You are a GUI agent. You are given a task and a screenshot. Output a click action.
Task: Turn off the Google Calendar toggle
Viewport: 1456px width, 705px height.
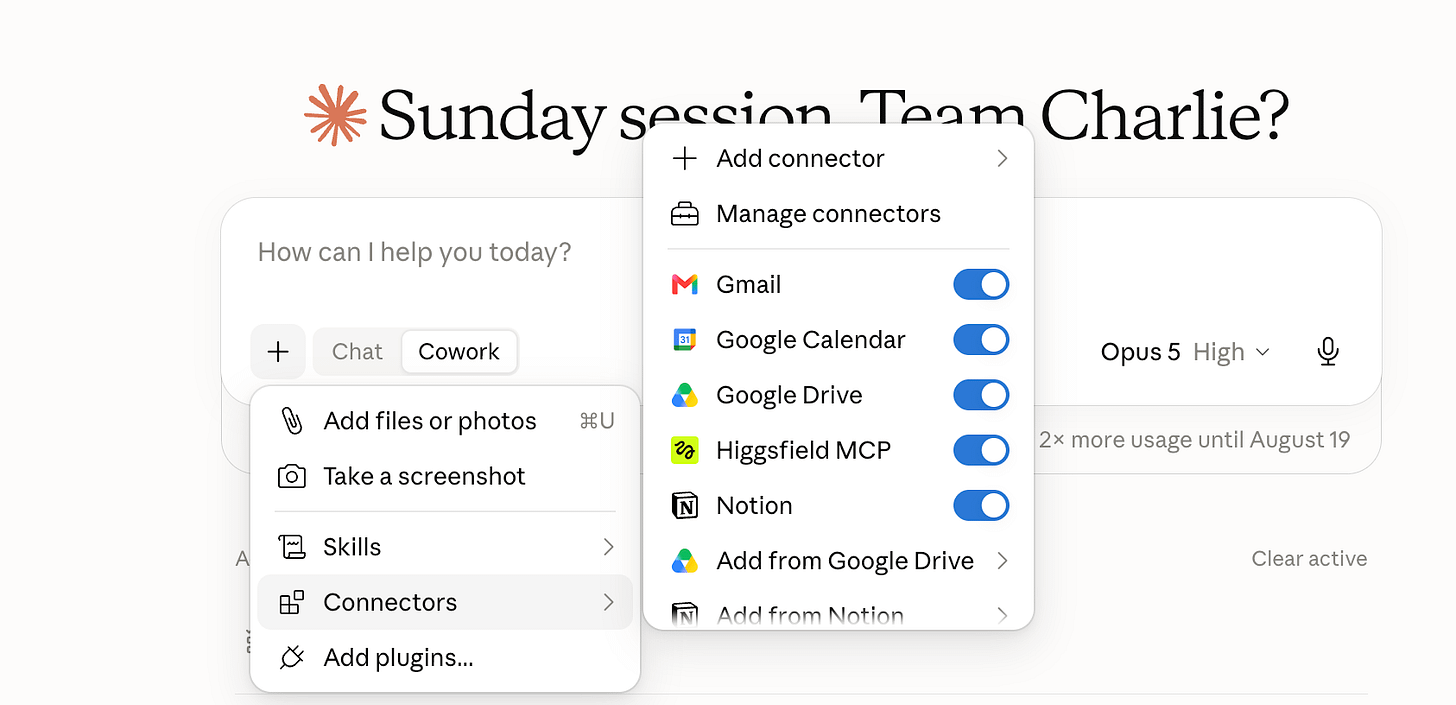pyautogui.click(x=981, y=340)
